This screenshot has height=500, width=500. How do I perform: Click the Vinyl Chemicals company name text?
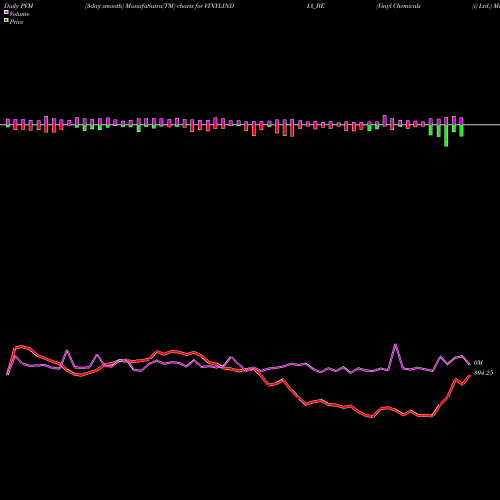click(x=398, y=6)
